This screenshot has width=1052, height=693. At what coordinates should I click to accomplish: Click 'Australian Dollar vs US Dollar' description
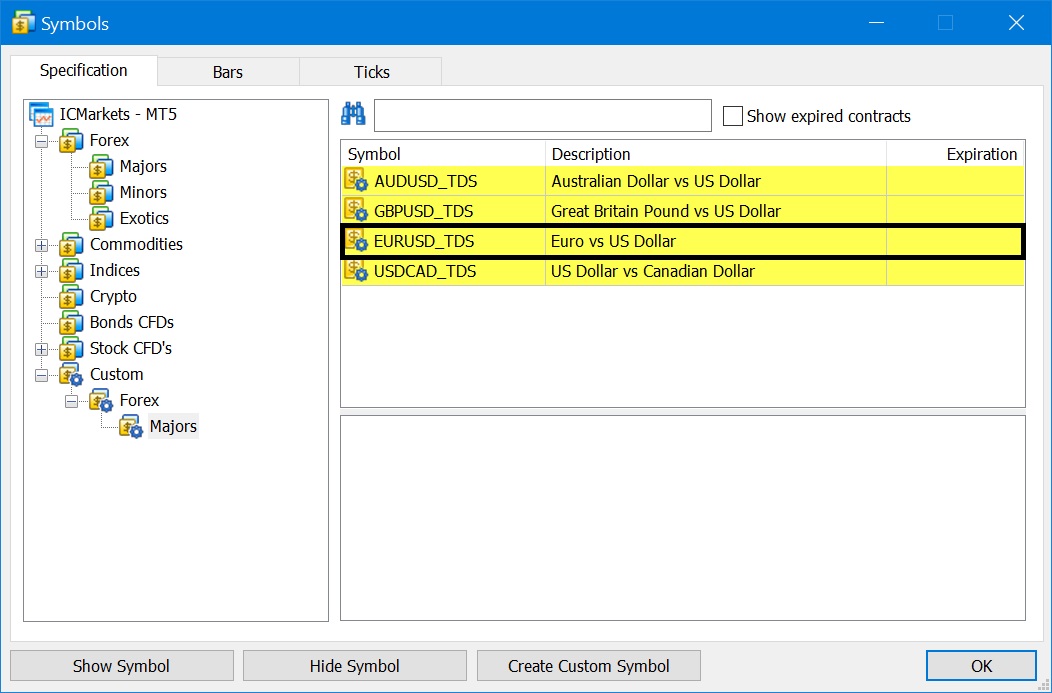pyautogui.click(x=656, y=181)
